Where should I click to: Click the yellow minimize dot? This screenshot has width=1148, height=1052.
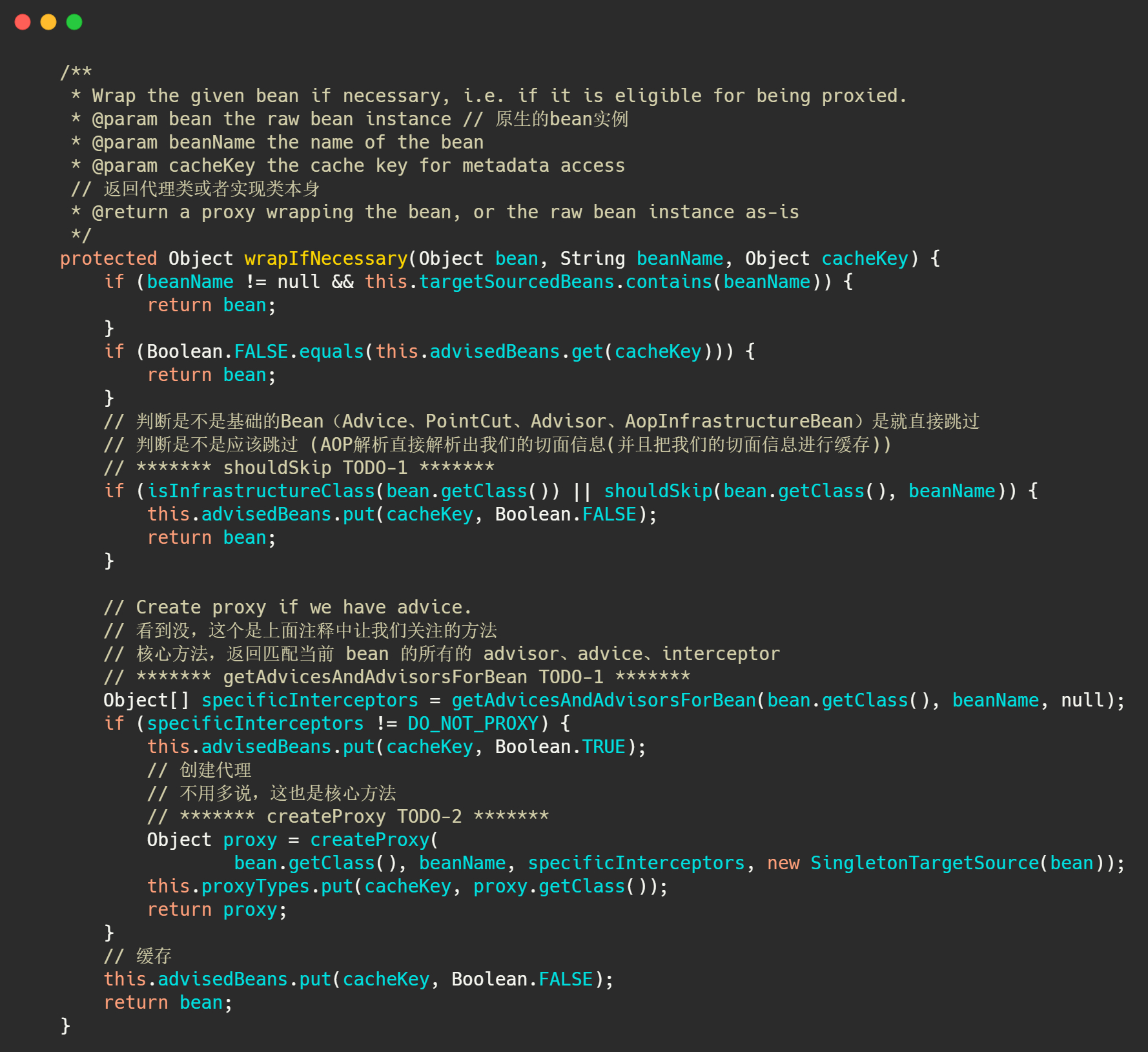(x=48, y=22)
